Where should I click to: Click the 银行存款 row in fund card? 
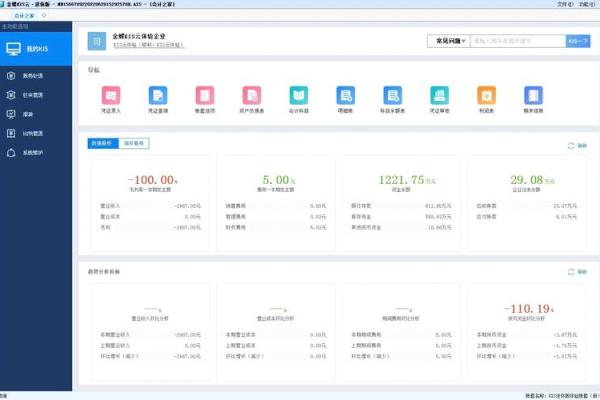(401, 206)
